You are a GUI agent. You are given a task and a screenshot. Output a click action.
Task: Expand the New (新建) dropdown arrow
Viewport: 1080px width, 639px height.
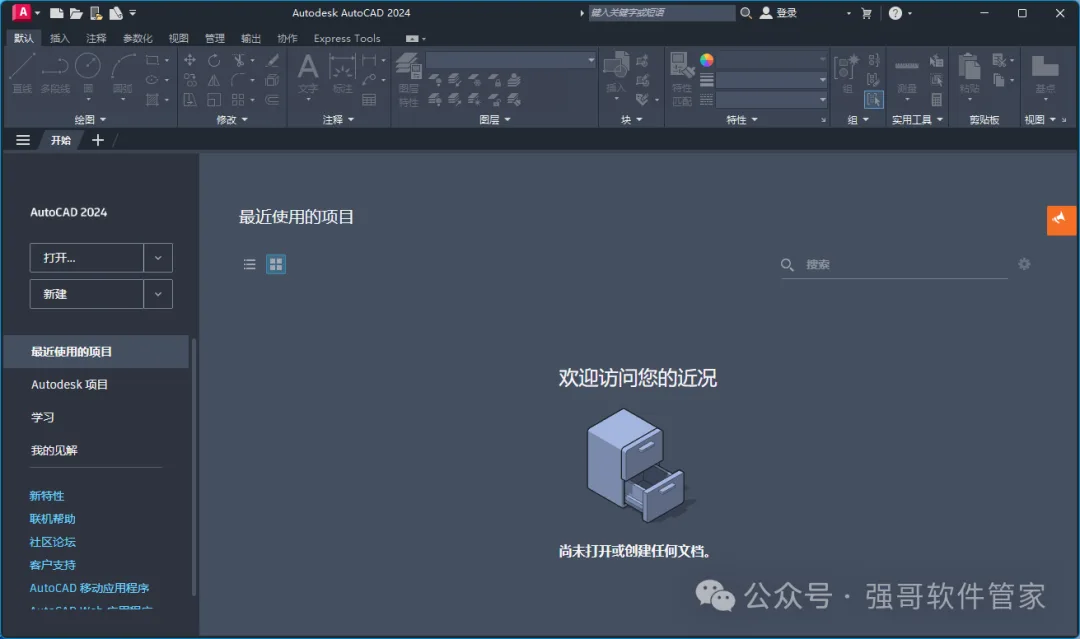pos(158,294)
